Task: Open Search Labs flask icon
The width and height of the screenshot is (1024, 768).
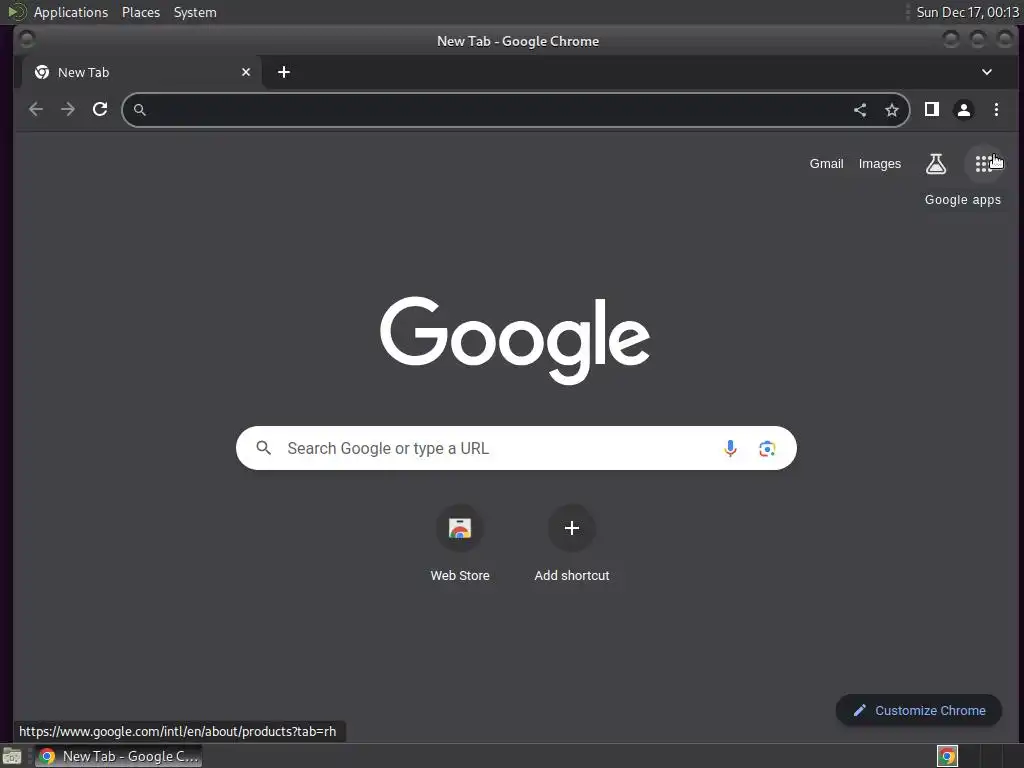Action: [936, 163]
